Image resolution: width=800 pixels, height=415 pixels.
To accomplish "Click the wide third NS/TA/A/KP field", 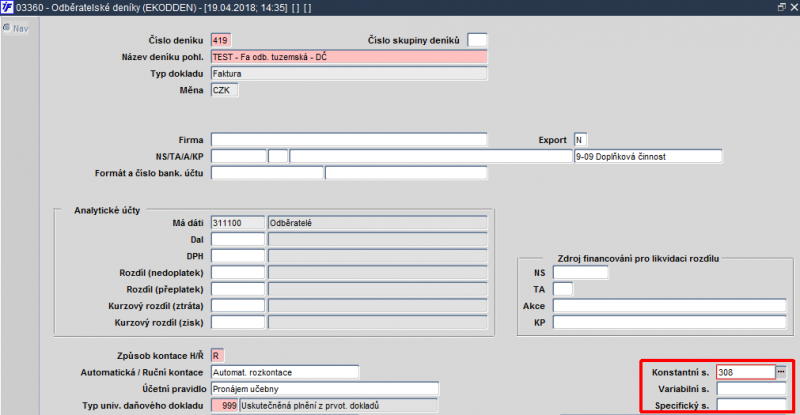I will click(431, 156).
